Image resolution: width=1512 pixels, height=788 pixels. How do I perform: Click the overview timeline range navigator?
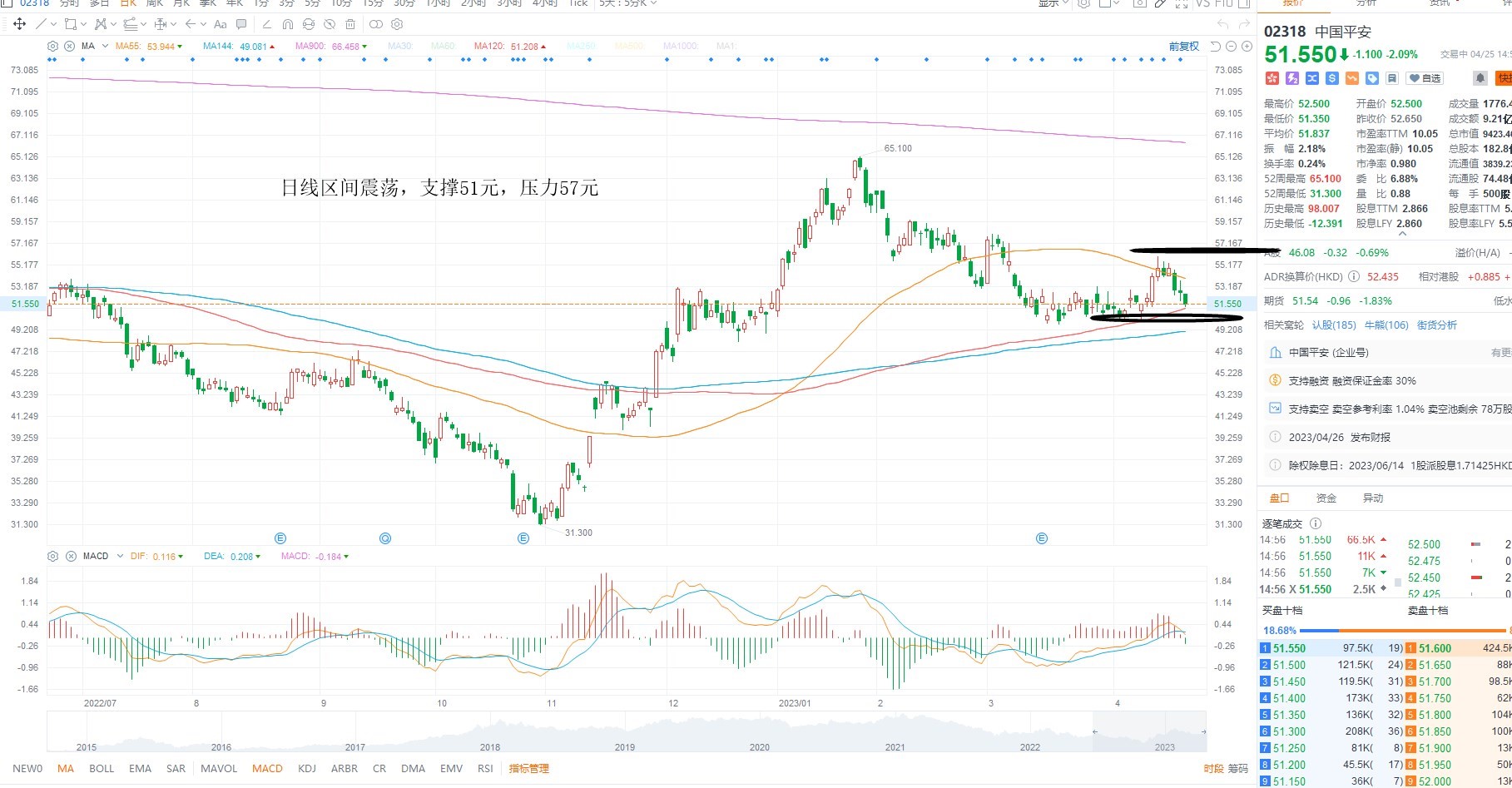(627, 732)
